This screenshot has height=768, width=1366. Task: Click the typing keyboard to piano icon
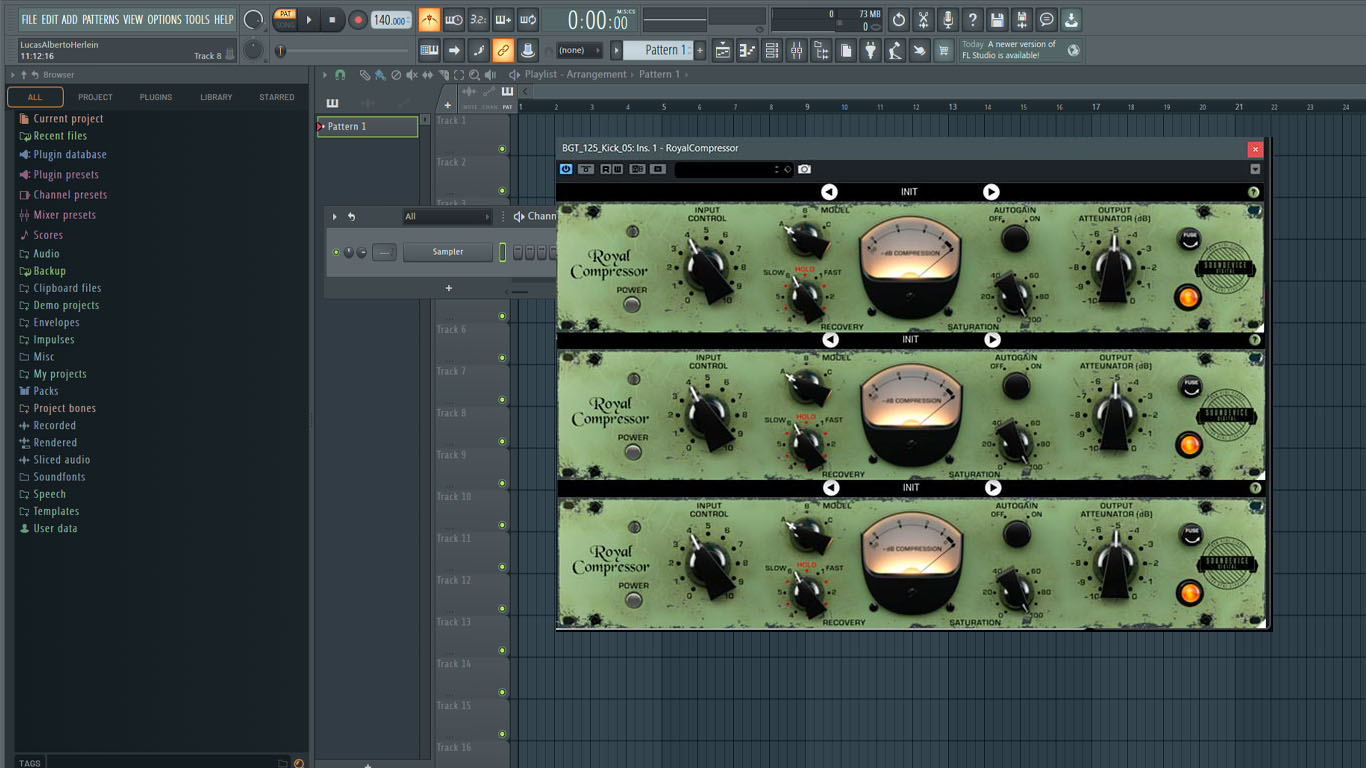(x=429, y=50)
